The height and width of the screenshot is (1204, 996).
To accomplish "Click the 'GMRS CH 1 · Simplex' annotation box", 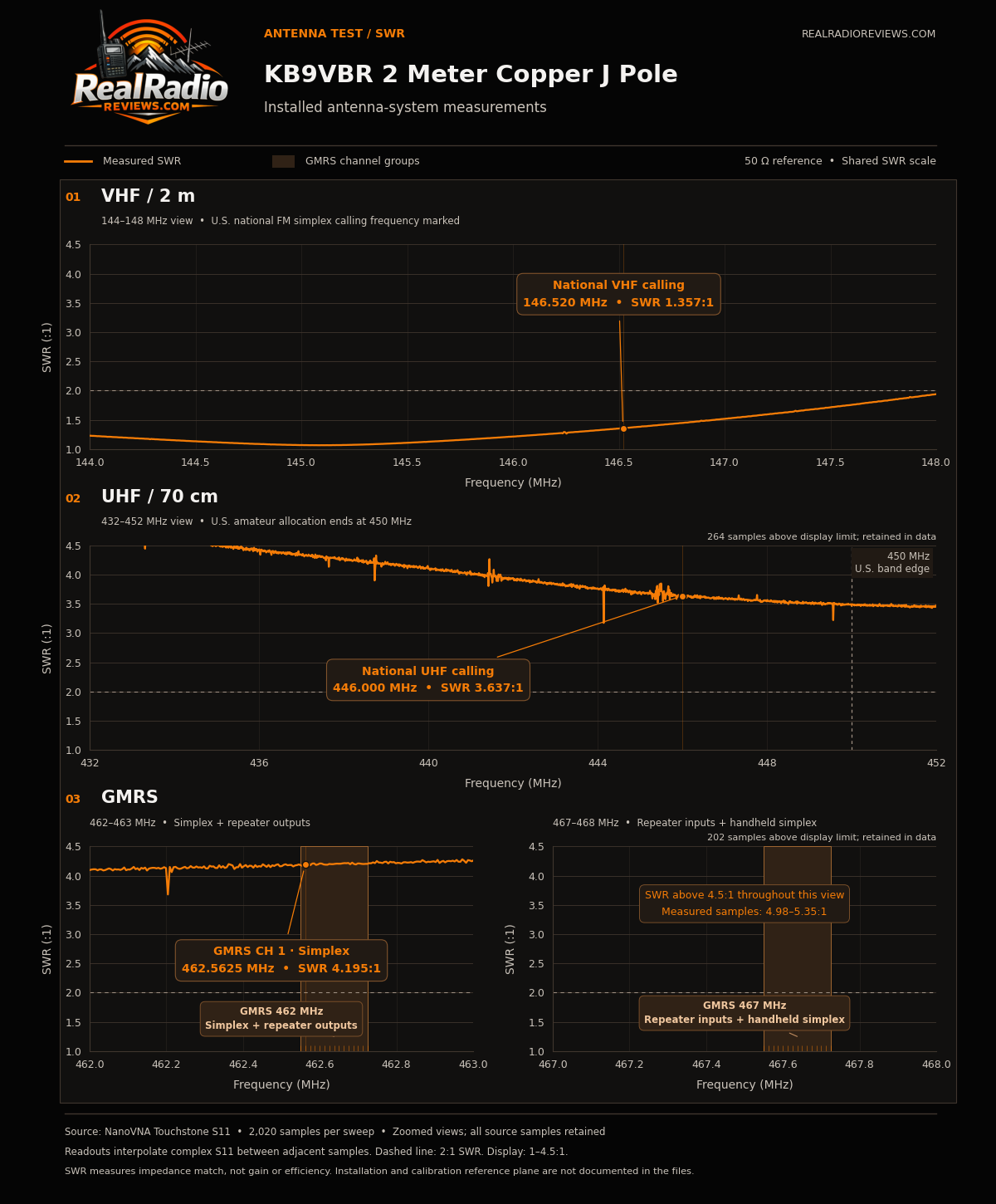I will coord(281,960).
